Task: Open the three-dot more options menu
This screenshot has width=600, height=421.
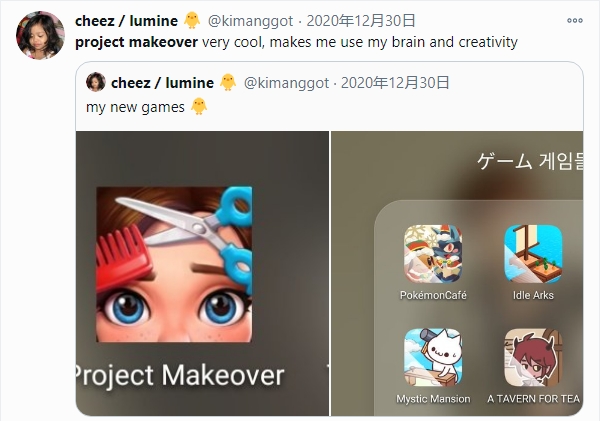Action: 574,21
